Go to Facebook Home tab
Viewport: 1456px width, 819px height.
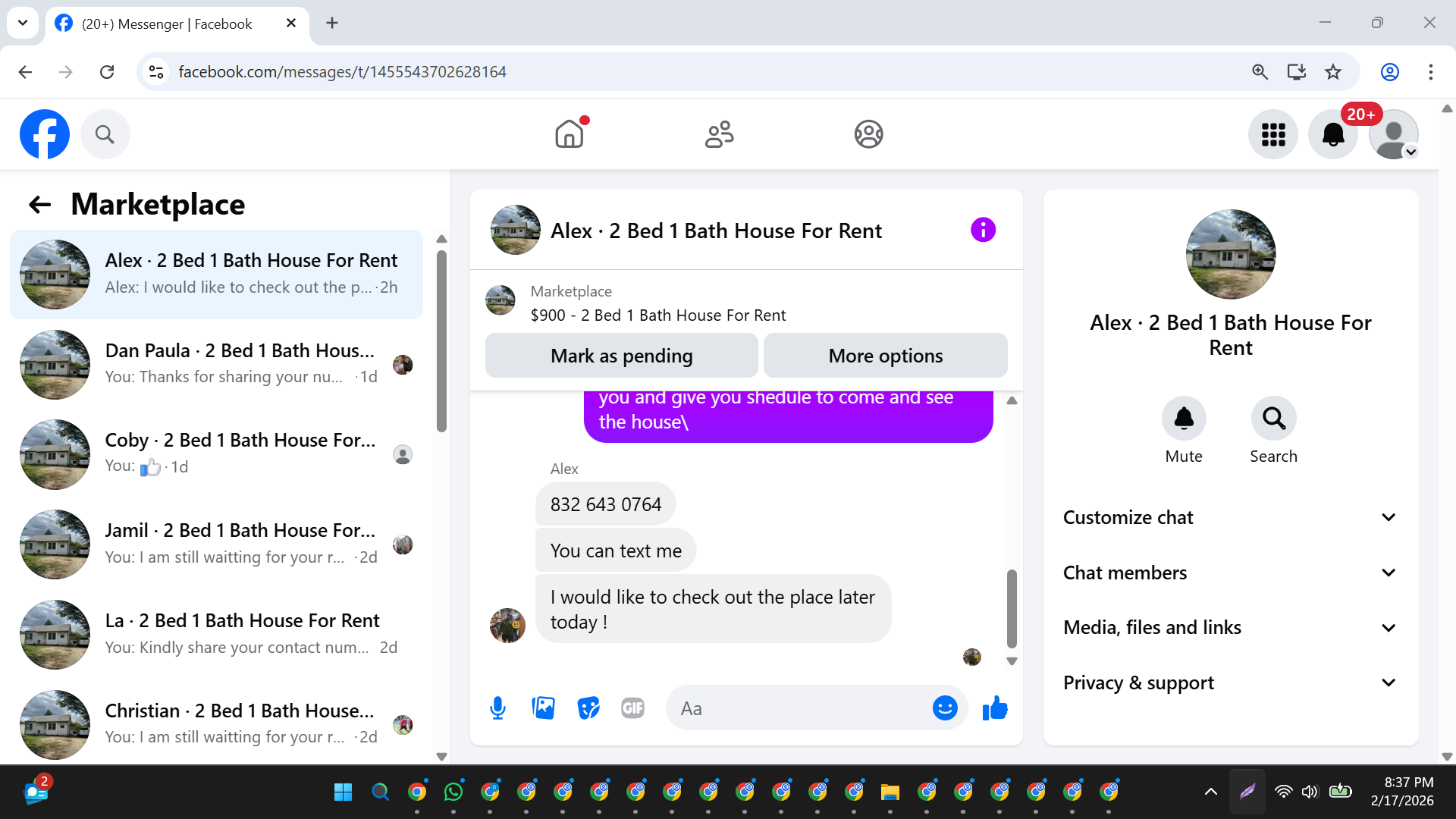(x=570, y=135)
